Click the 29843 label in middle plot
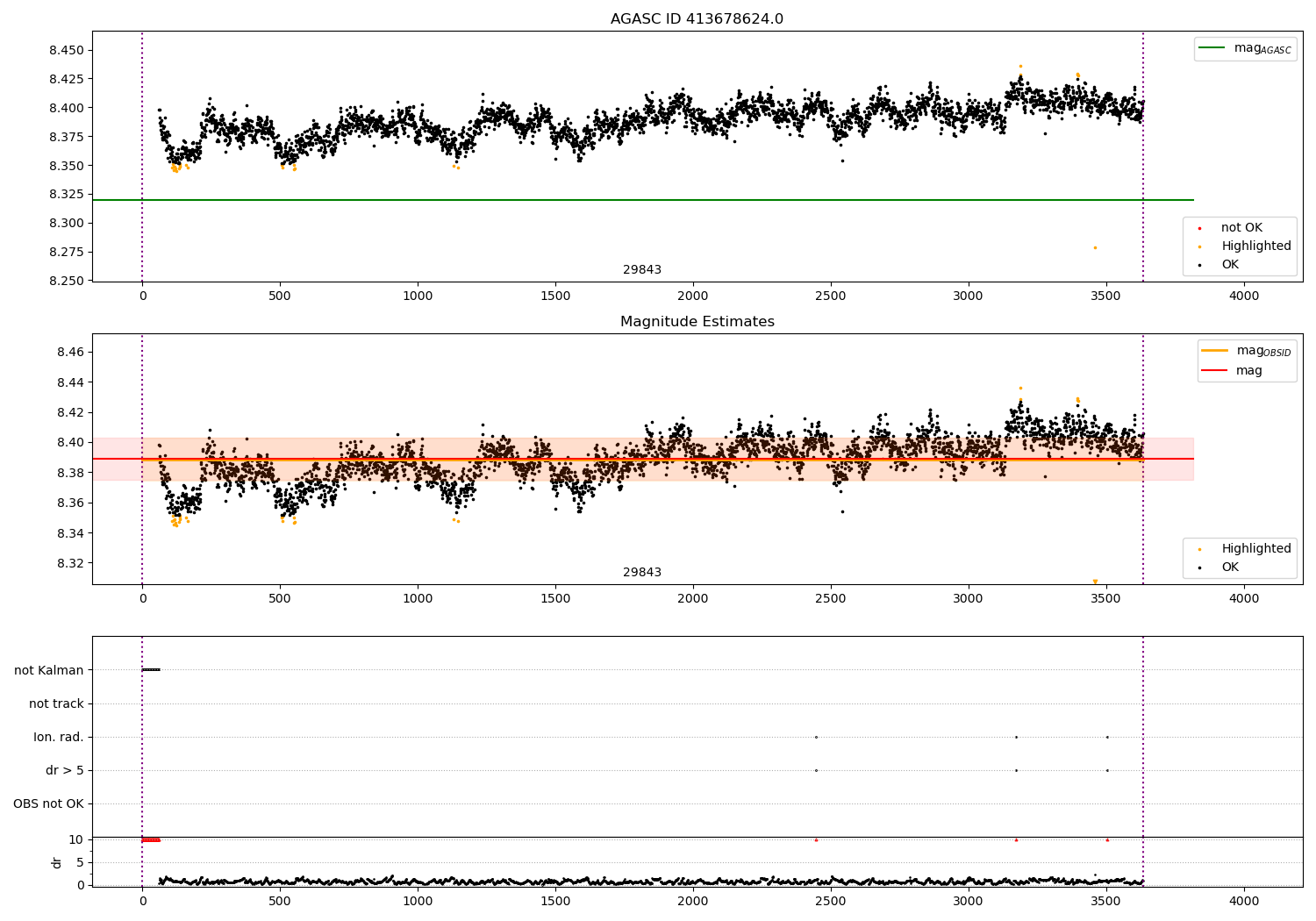 coord(642,573)
